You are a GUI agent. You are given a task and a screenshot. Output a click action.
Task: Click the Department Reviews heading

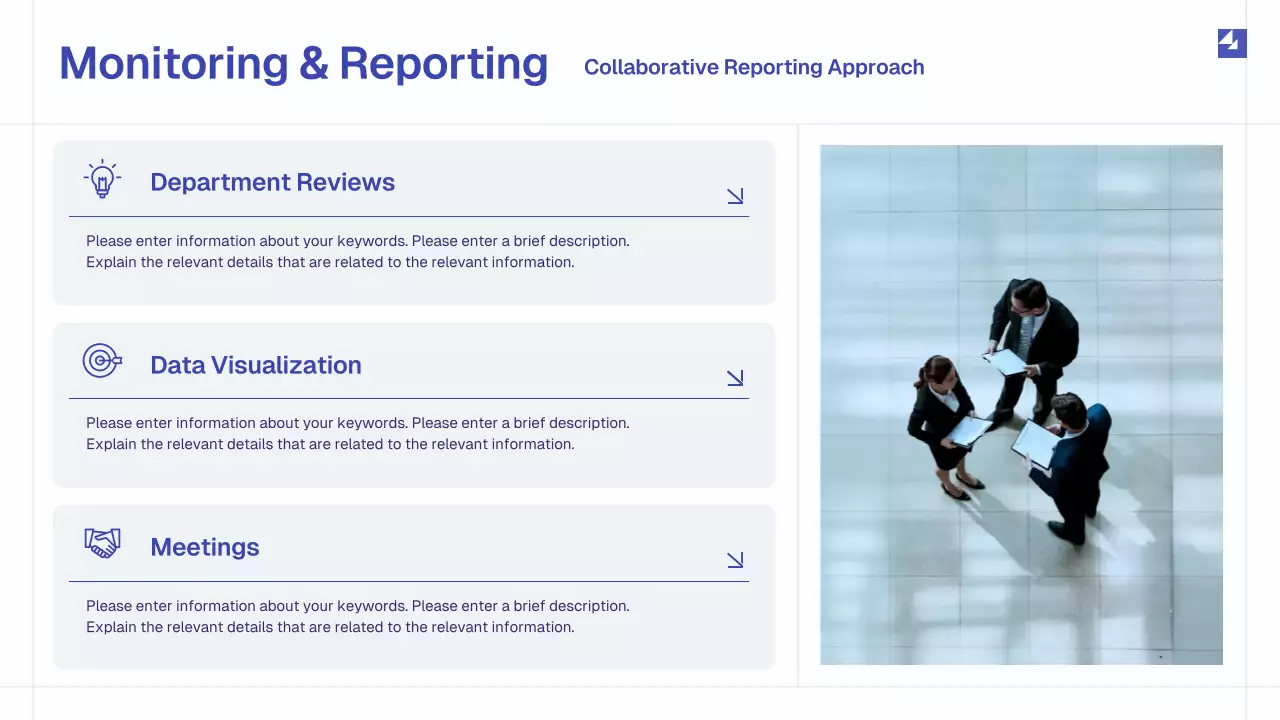(x=273, y=182)
